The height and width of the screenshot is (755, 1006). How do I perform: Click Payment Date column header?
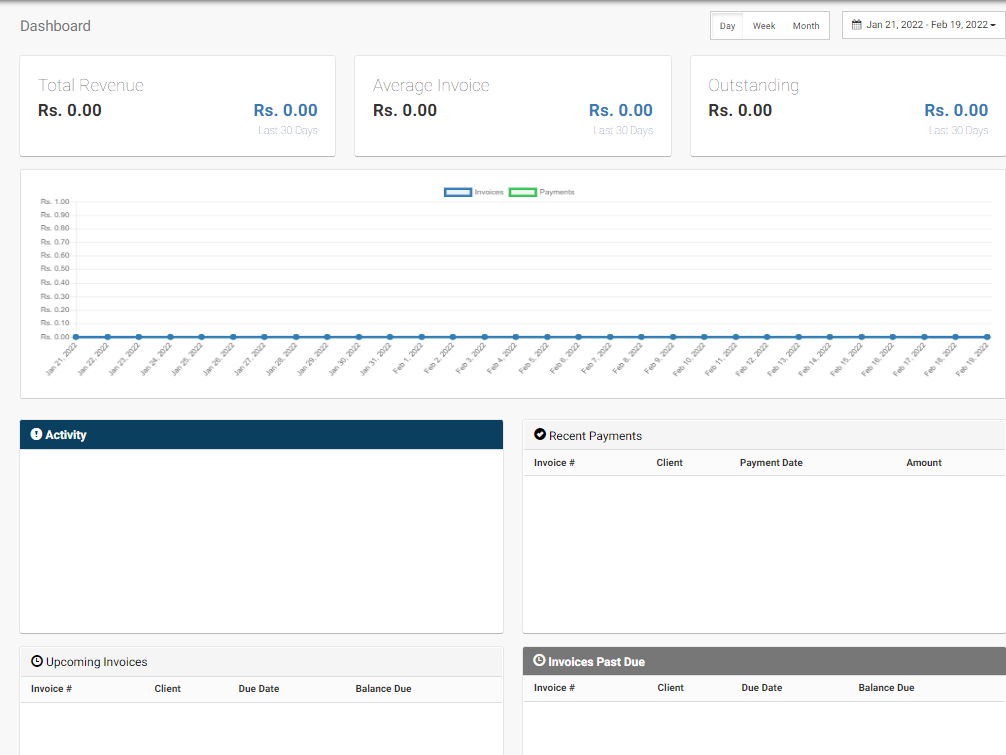coord(771,462)
